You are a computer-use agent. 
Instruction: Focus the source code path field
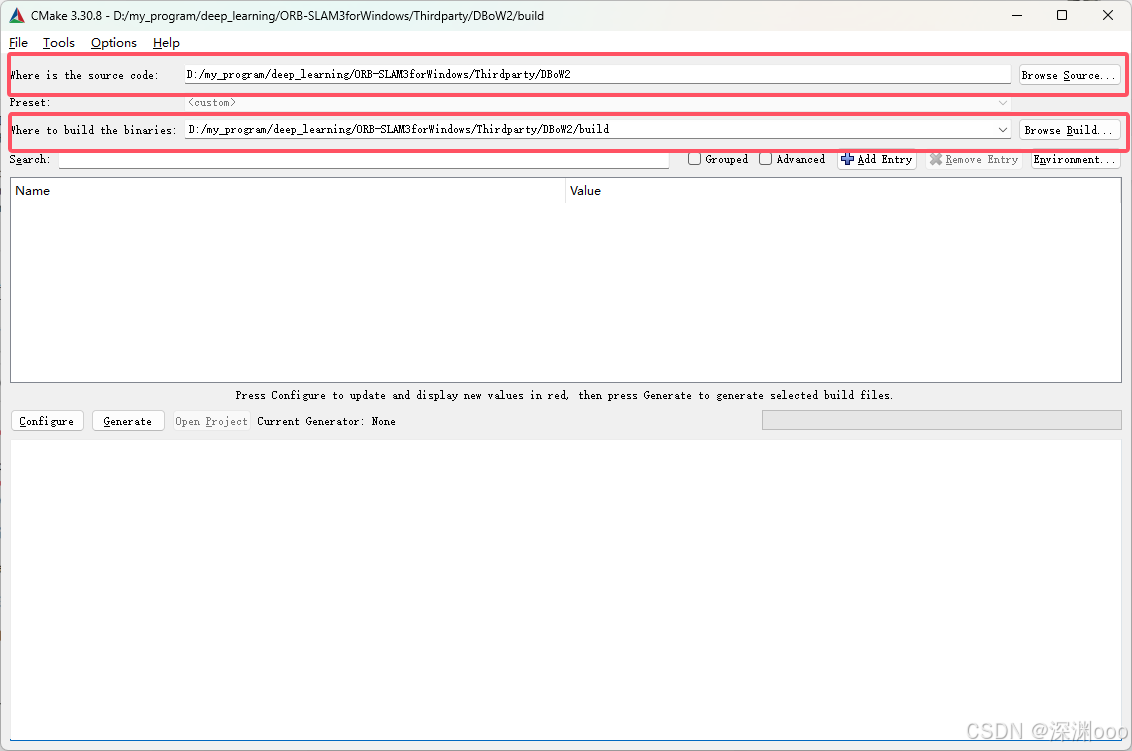[x=598, y=74]
